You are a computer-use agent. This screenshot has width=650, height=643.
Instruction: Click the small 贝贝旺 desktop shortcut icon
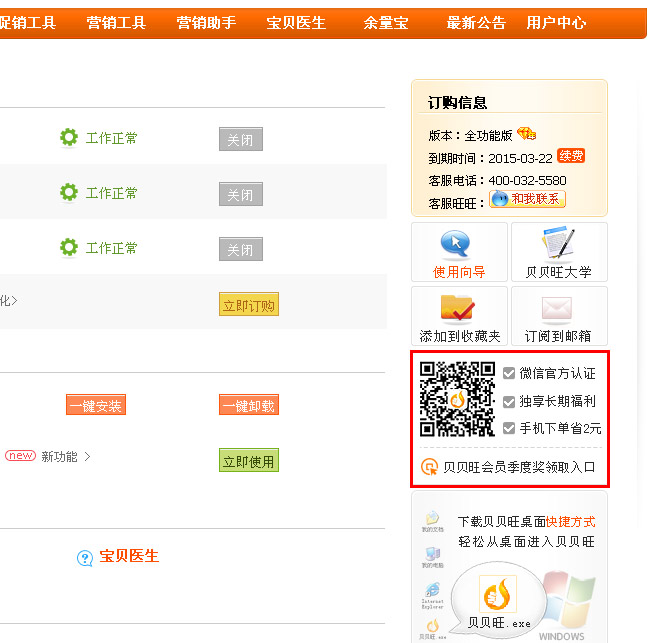pos(432,629)
